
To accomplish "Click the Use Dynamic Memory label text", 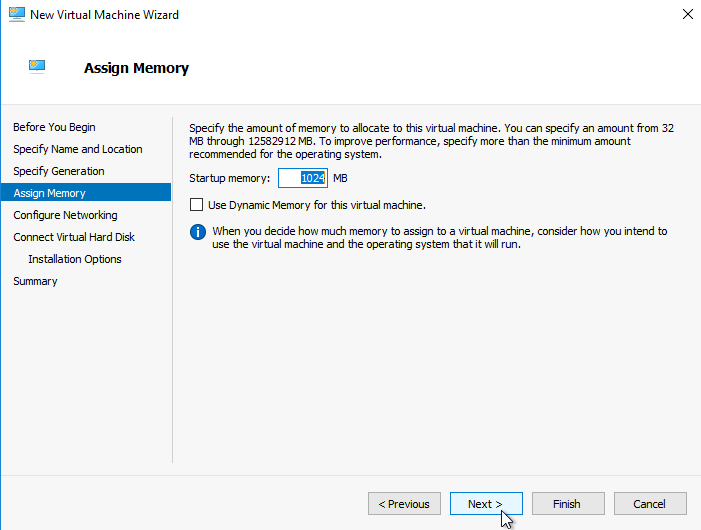I will 317,205.
